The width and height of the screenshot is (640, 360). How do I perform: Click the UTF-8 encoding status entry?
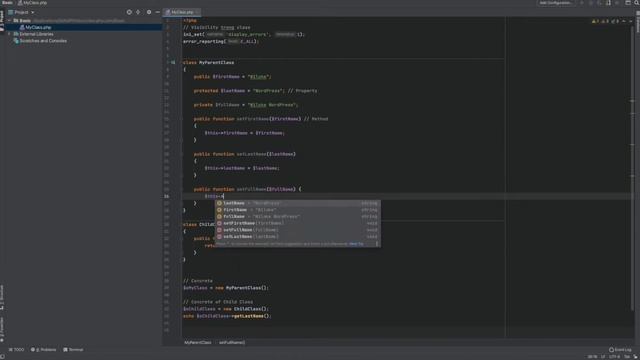[614, 357]
